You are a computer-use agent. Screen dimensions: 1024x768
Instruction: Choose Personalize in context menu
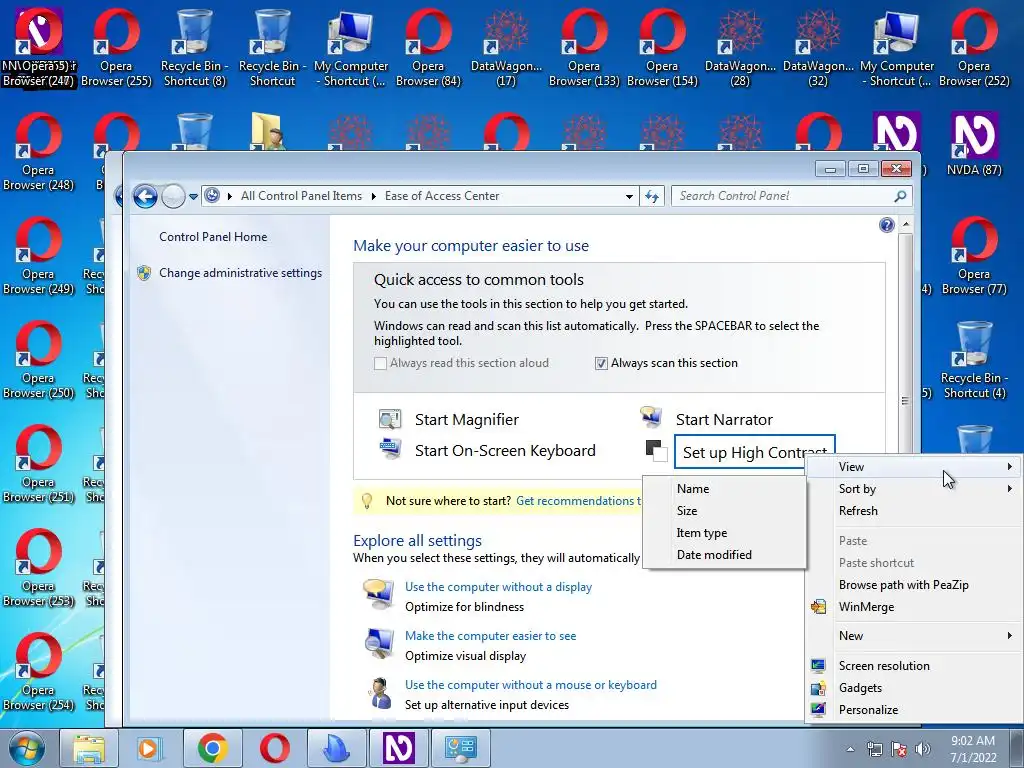[x=914, y=710]
